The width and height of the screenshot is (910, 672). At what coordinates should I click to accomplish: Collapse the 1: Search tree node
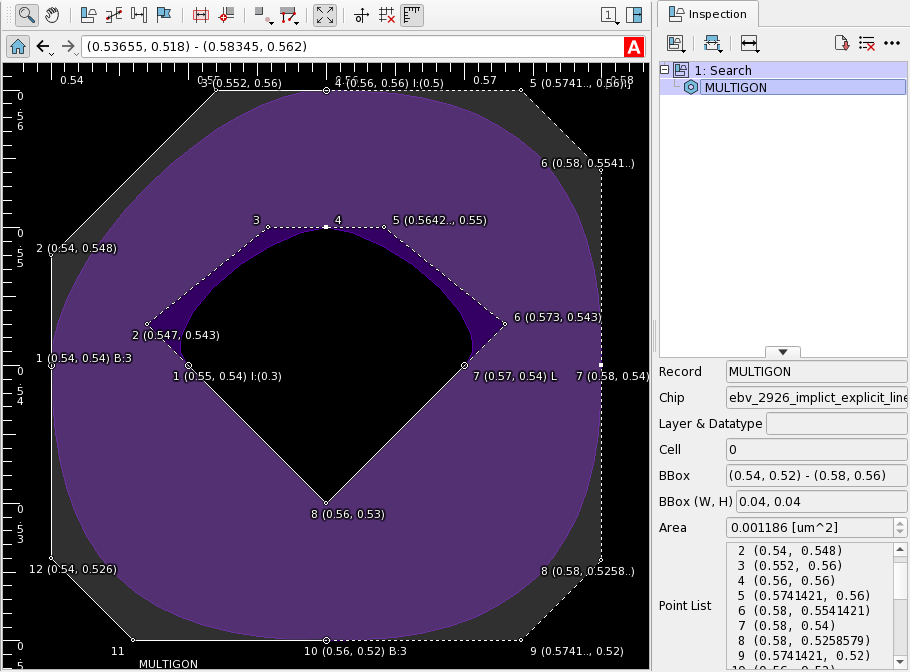pyautogui.click(x=665, y=70)
